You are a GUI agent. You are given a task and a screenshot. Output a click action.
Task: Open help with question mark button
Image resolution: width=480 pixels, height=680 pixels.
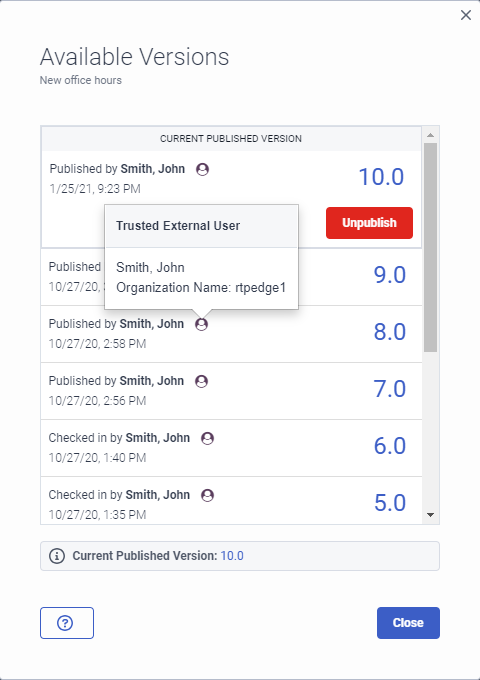pos(67,623)
